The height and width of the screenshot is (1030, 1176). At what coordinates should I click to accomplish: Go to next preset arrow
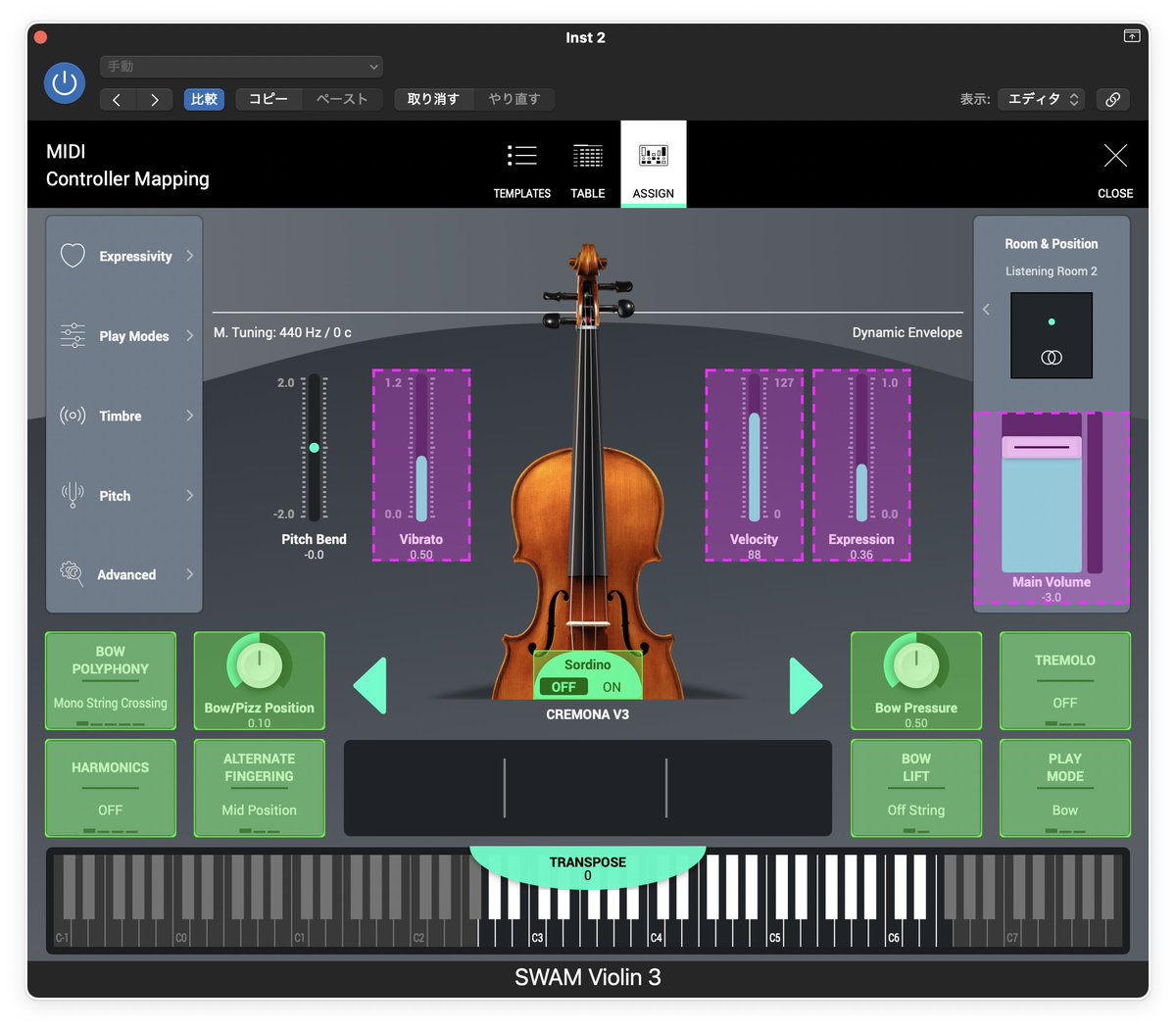click(x=155, y=99)
